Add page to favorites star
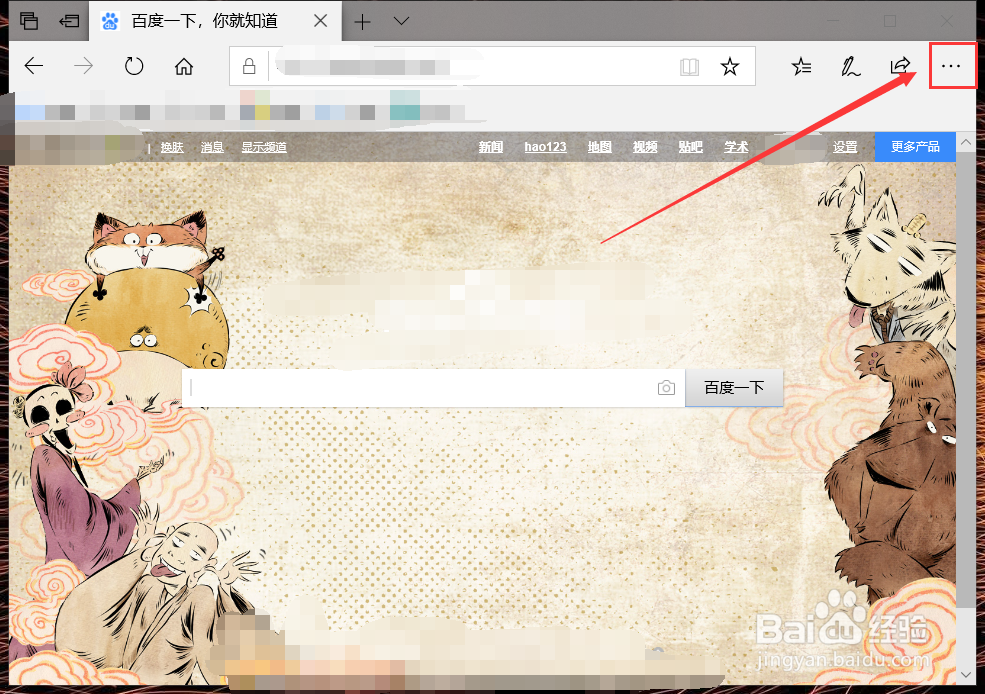The height and width of the screenshot is (694, 985). coord(730,66)
